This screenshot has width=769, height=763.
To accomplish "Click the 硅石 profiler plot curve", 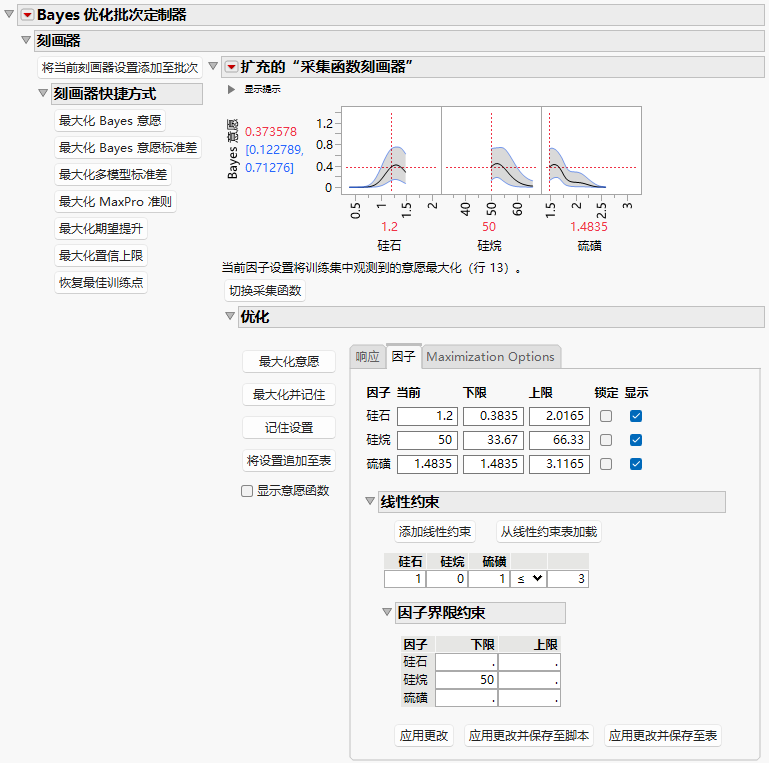I will (x=391, y=150).
